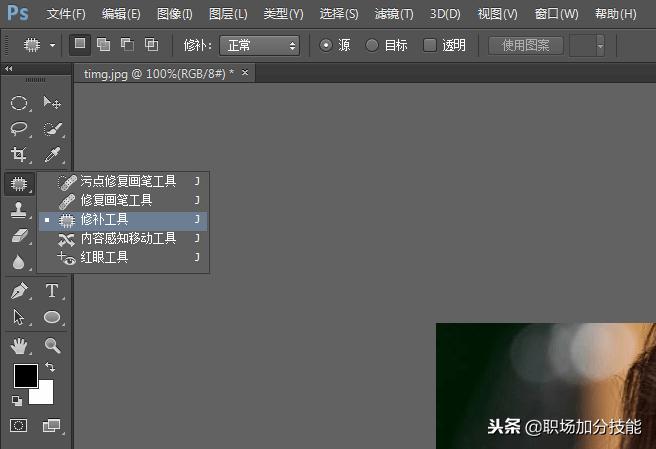Open the 帮助(H) menu
The height and width of the screenshot is (449, 656).
pos(615,14)
